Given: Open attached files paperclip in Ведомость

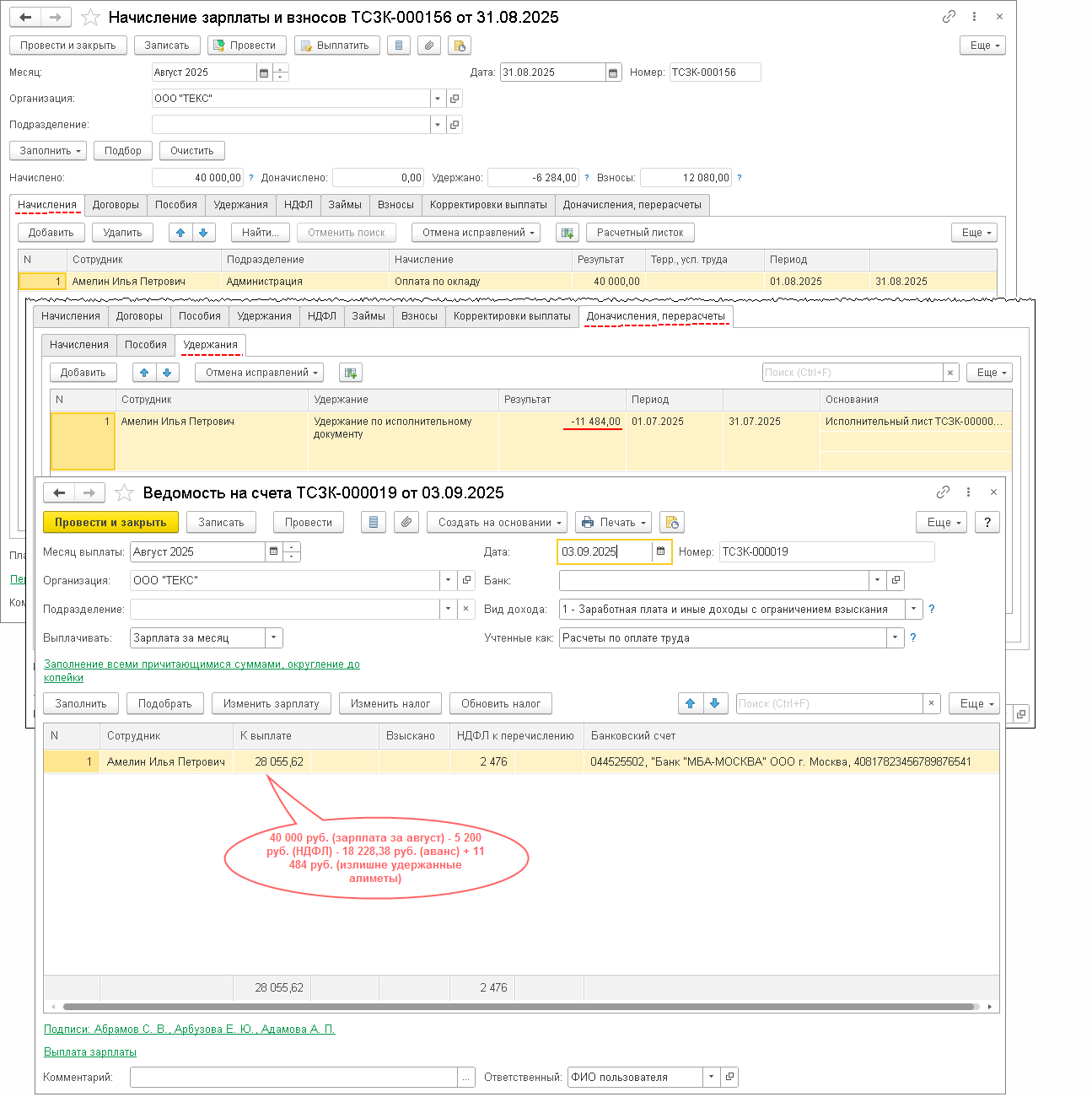Looking at the screenshot, I should [406, 523].
